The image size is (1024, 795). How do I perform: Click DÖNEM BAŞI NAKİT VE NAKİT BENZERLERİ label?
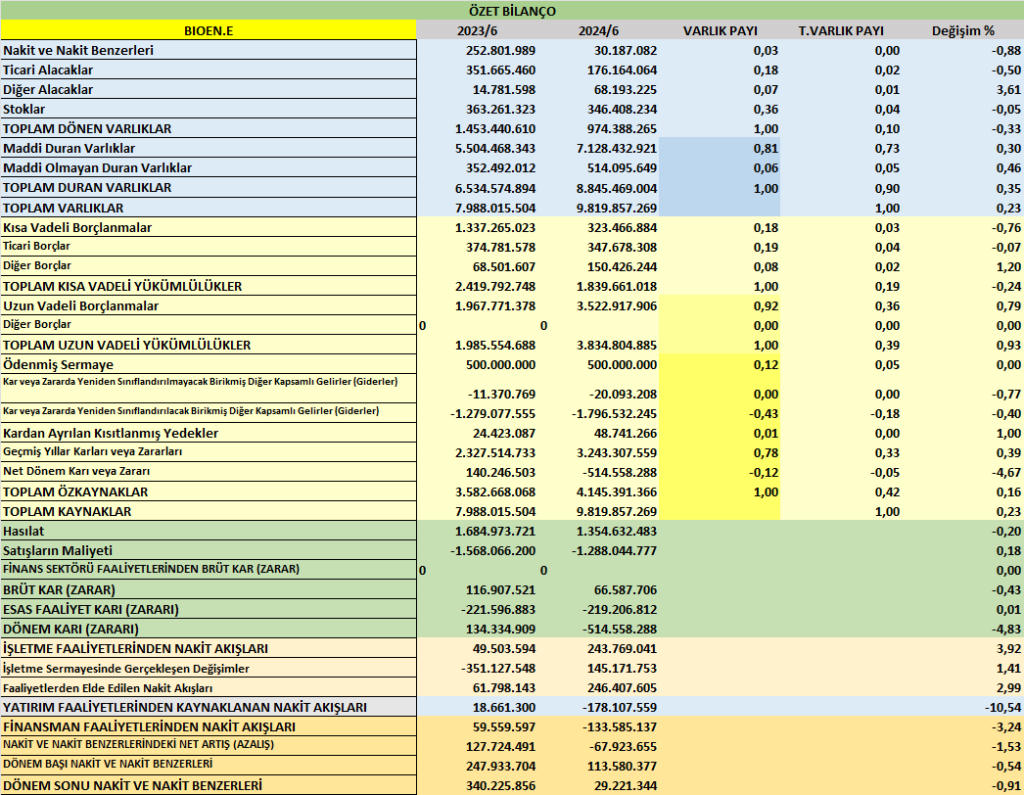[208, 766]
